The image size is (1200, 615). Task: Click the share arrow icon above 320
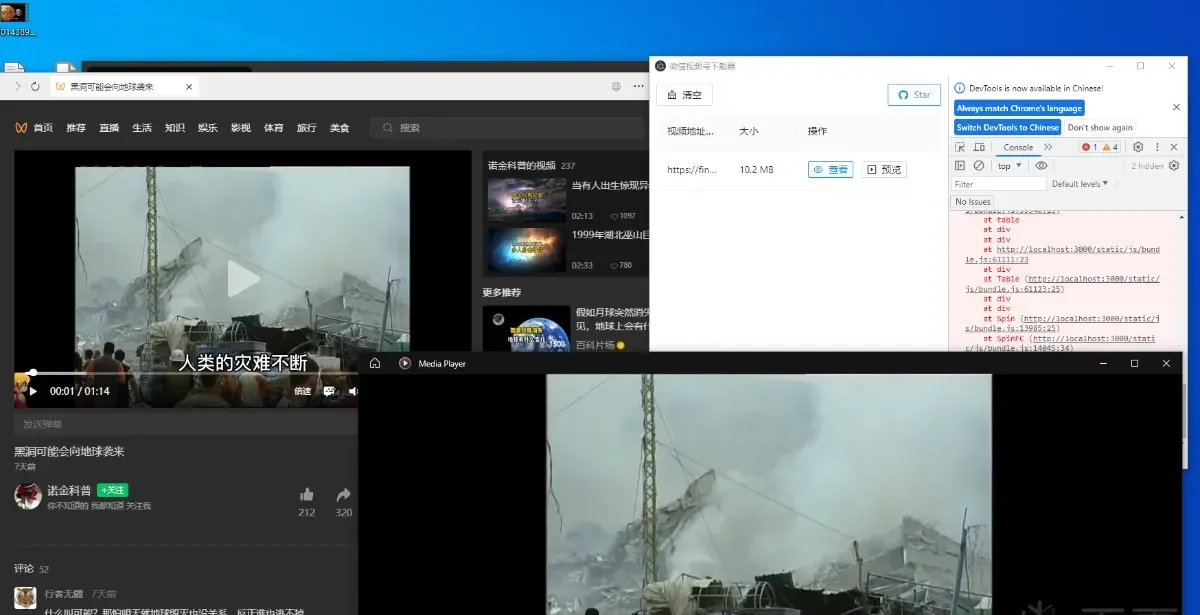pos(343,494)
